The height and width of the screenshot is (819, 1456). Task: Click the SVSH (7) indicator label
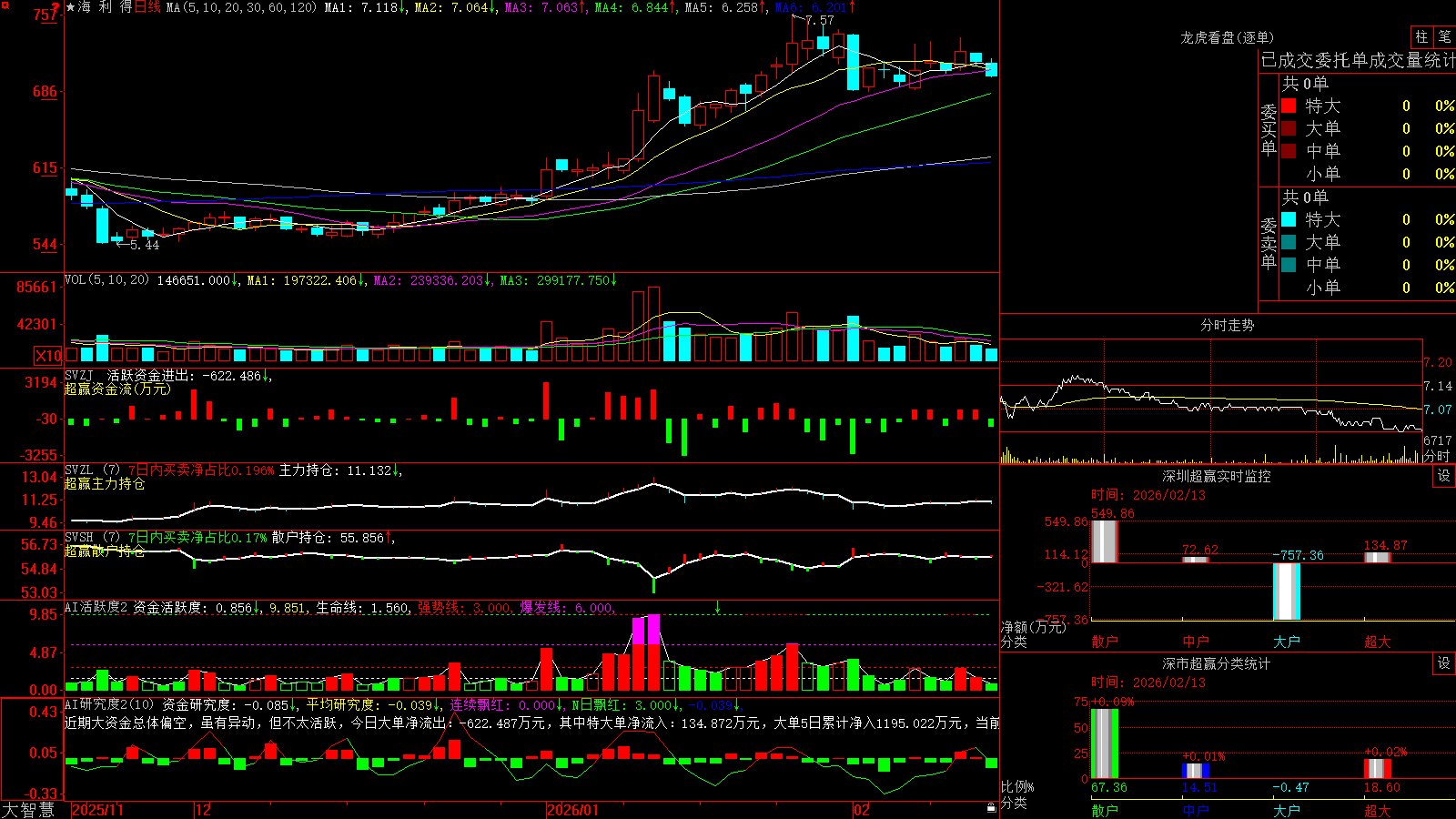pos(93,538)
